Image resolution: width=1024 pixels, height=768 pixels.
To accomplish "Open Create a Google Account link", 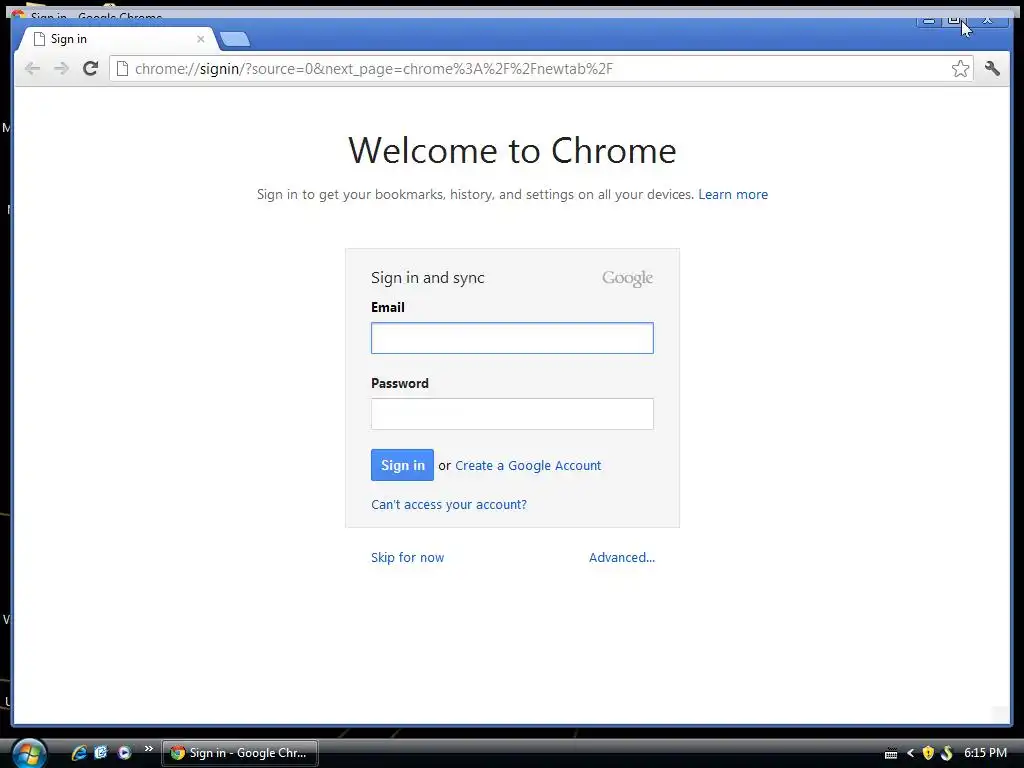I will pyautogui.click(x=528, y=466).
